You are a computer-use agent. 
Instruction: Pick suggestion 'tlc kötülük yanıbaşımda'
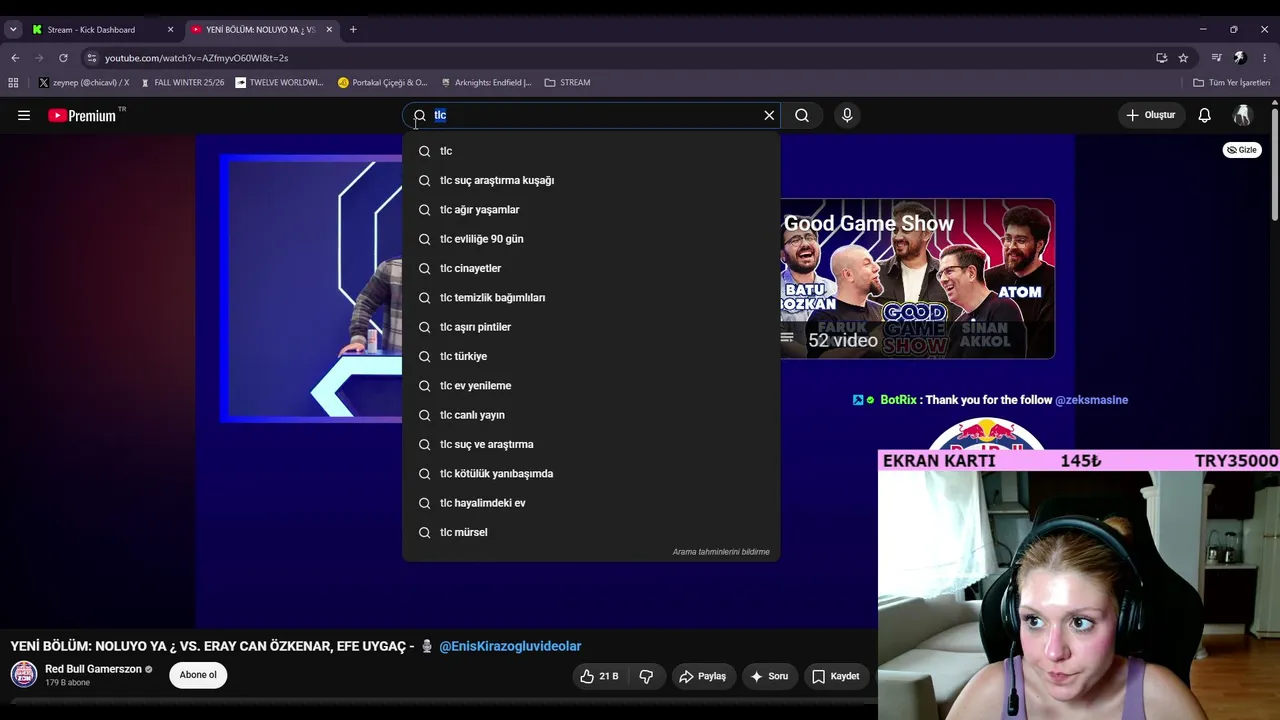pos(591,474)
